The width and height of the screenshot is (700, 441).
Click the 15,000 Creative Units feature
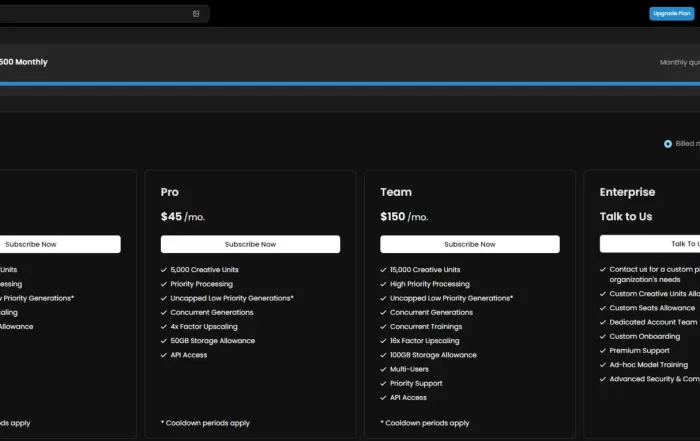[425, 270]
